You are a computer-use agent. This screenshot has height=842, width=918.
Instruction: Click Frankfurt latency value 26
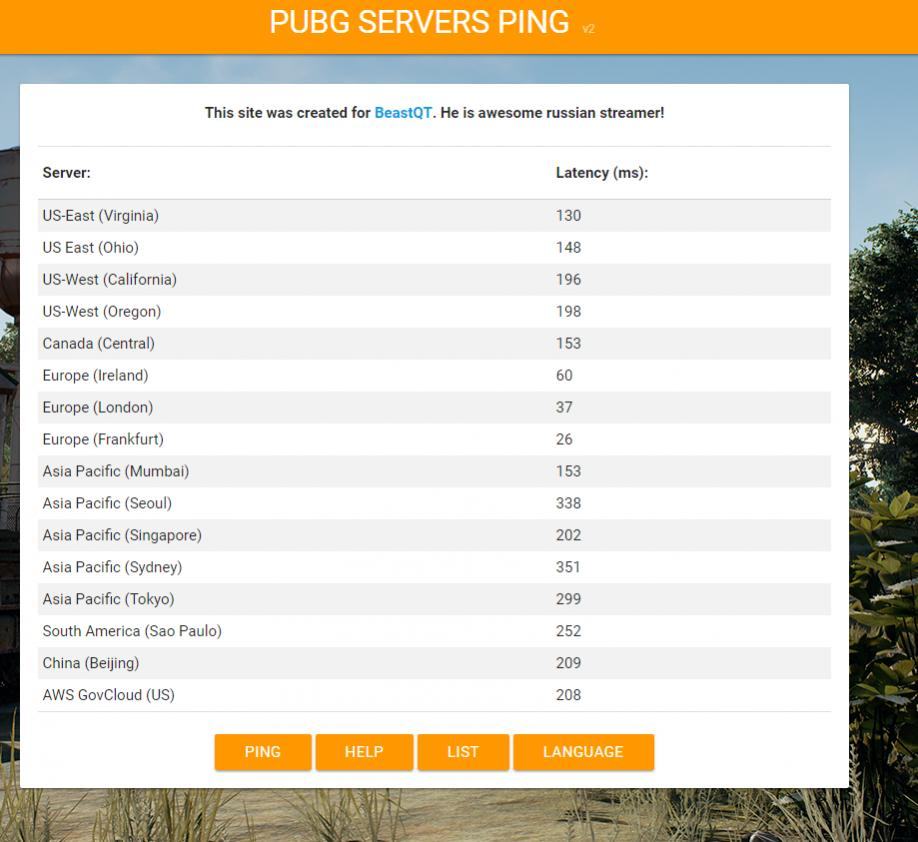point(564,439)
